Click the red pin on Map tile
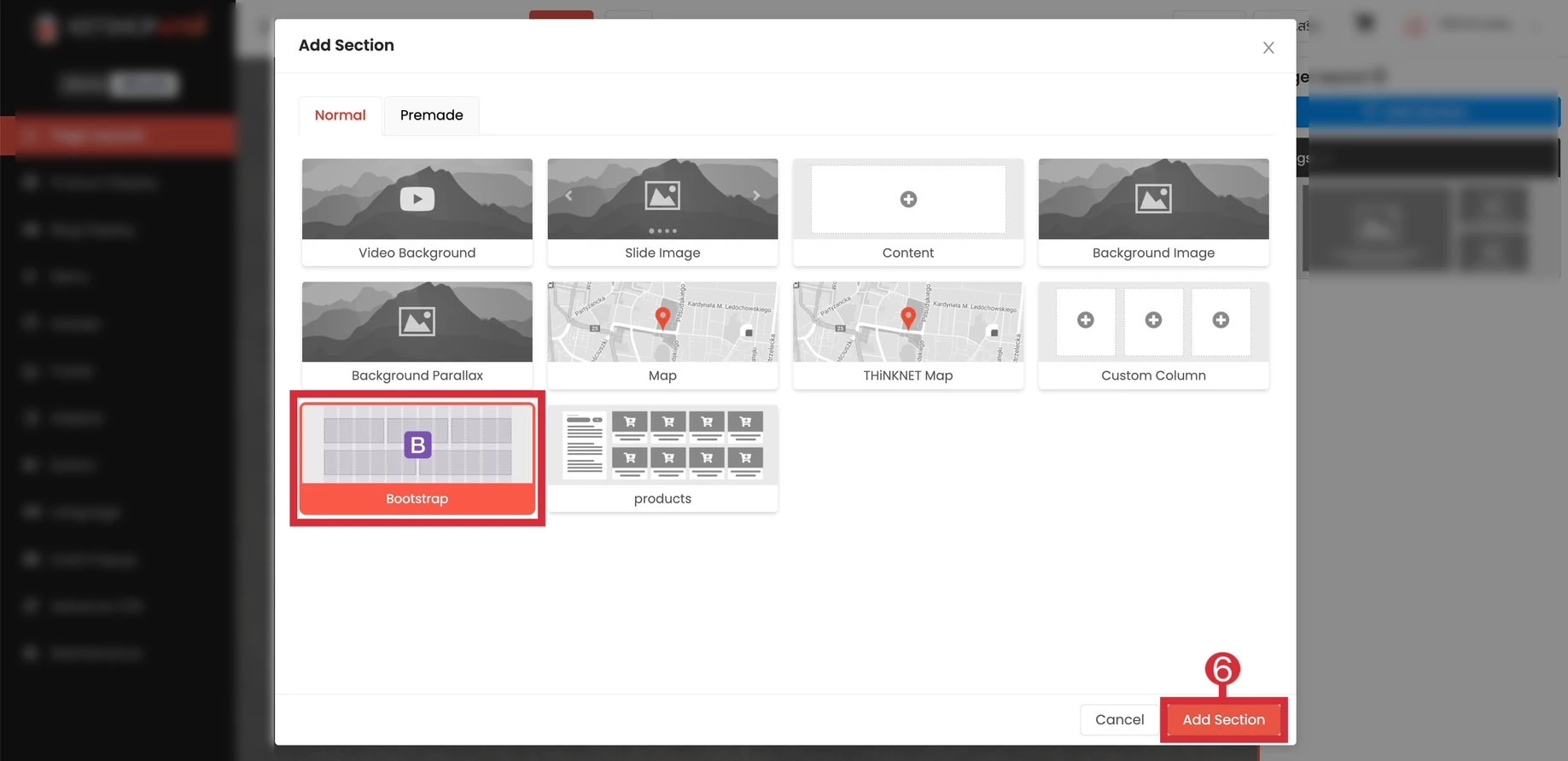 (x=662, y=317)
